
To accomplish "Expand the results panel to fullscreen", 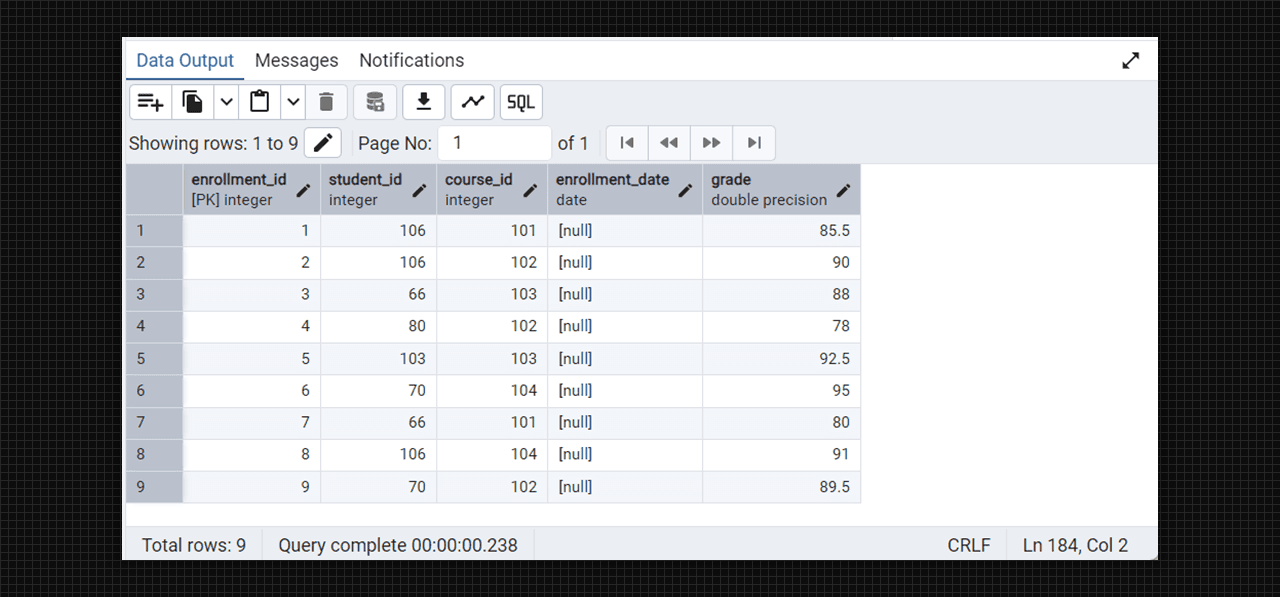I will tap(1130, 60).
